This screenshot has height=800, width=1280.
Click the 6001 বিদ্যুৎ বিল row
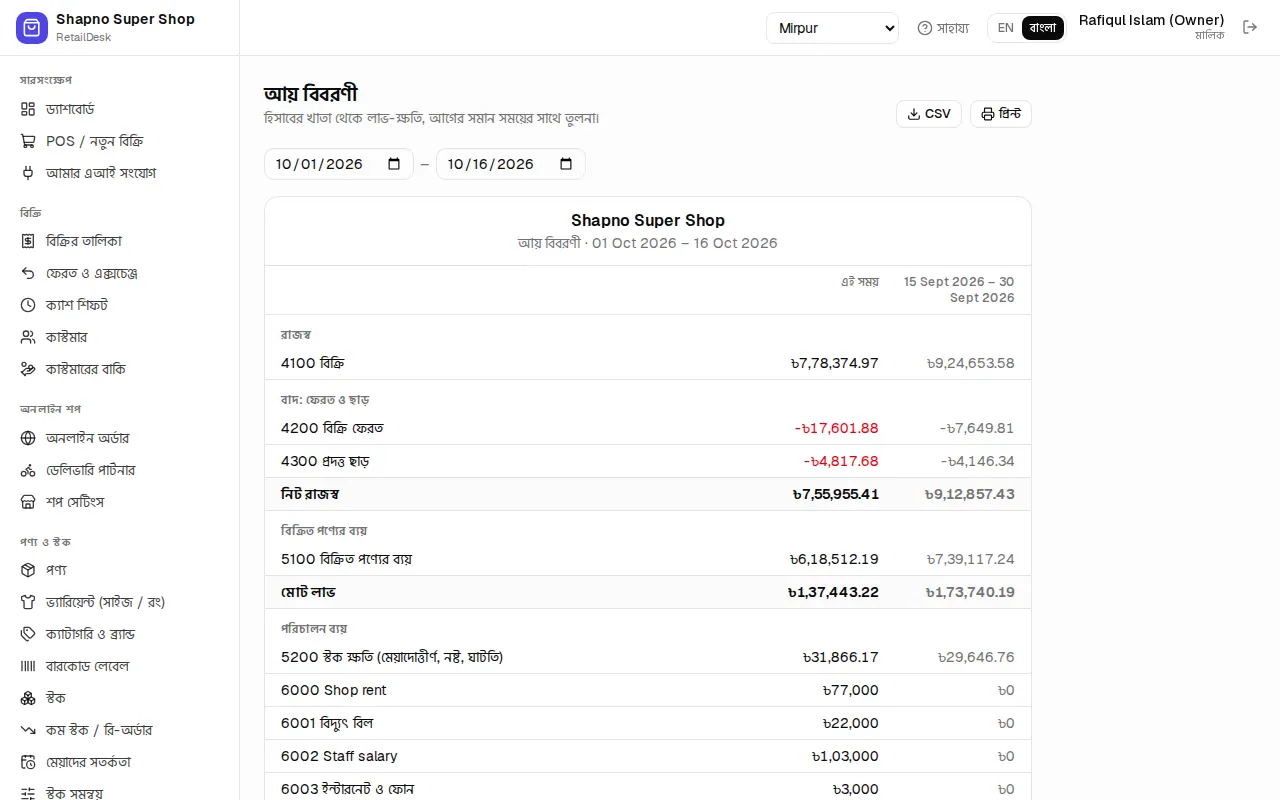click(x=648, y=723)
